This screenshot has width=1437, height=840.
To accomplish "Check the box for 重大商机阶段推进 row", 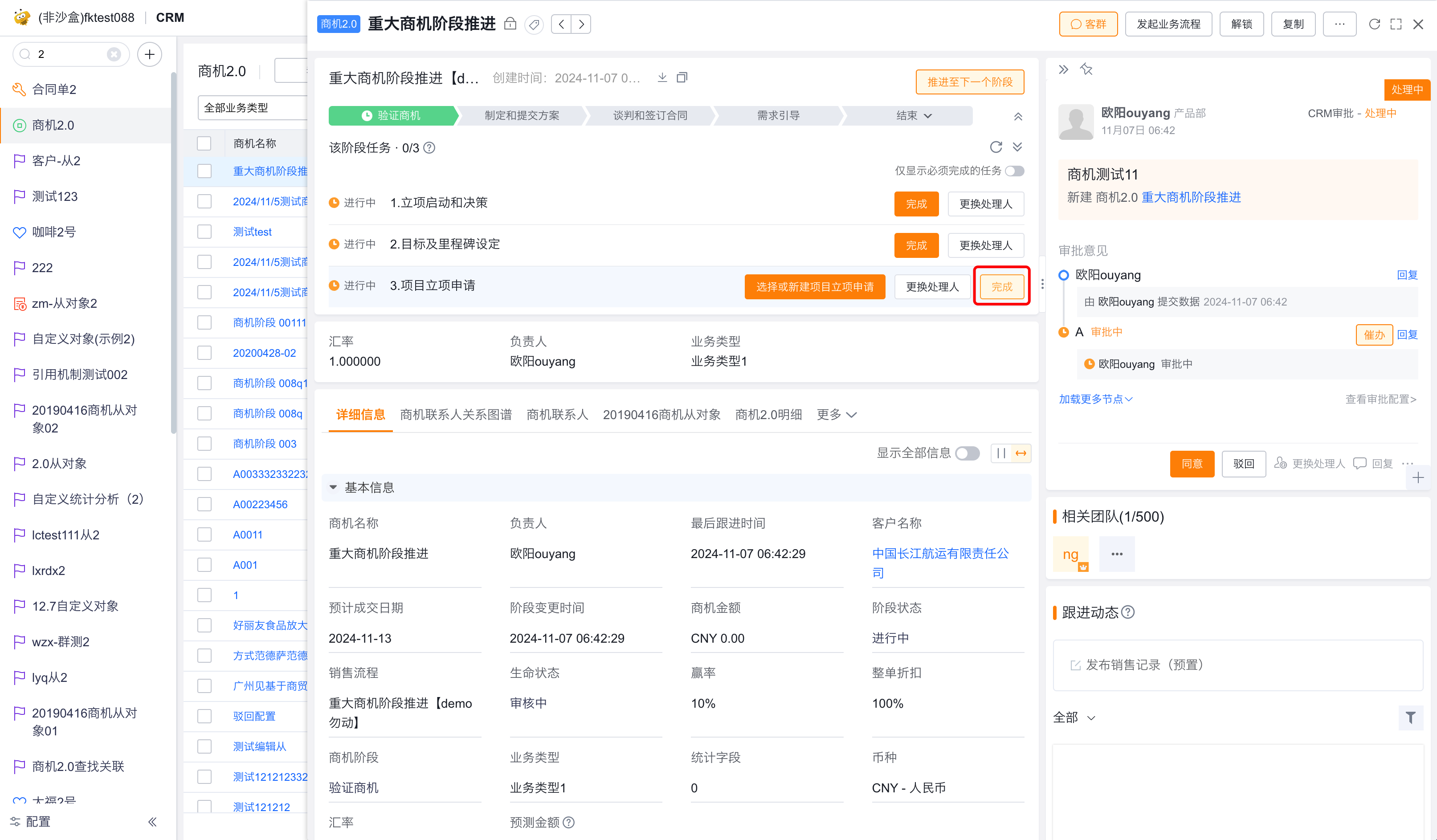I will tap(204, 171).
